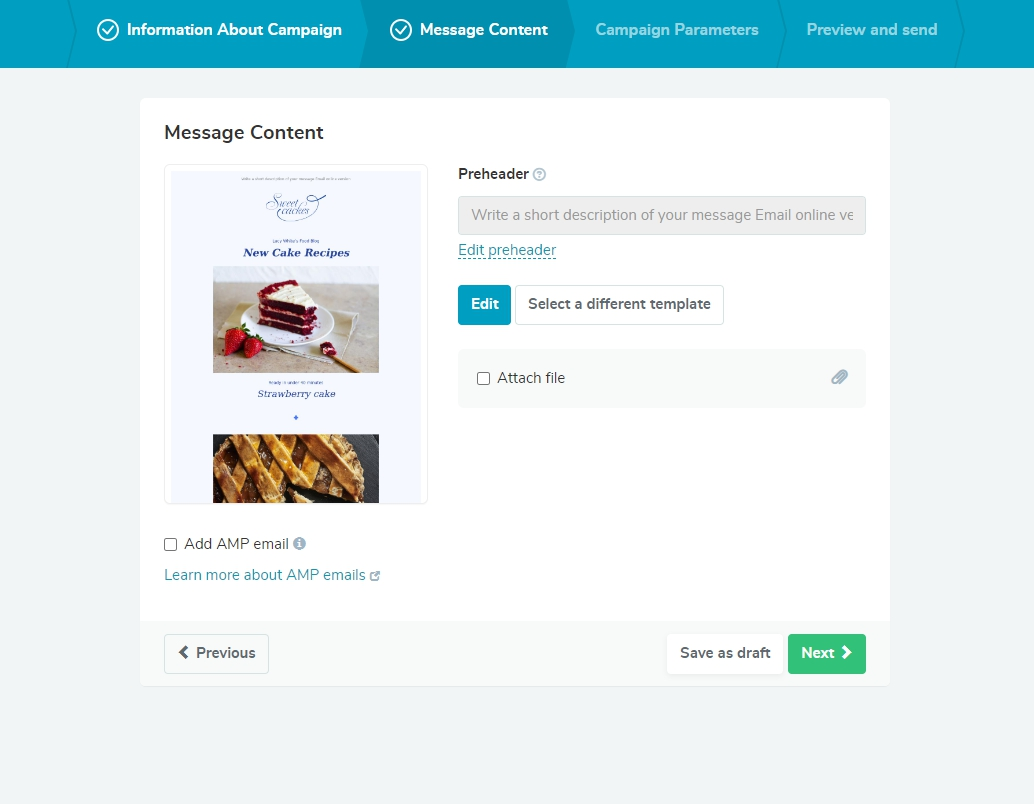Click the paperclip attachment icon
Viewport: 1034px width, 804px height.
point(840,377)
